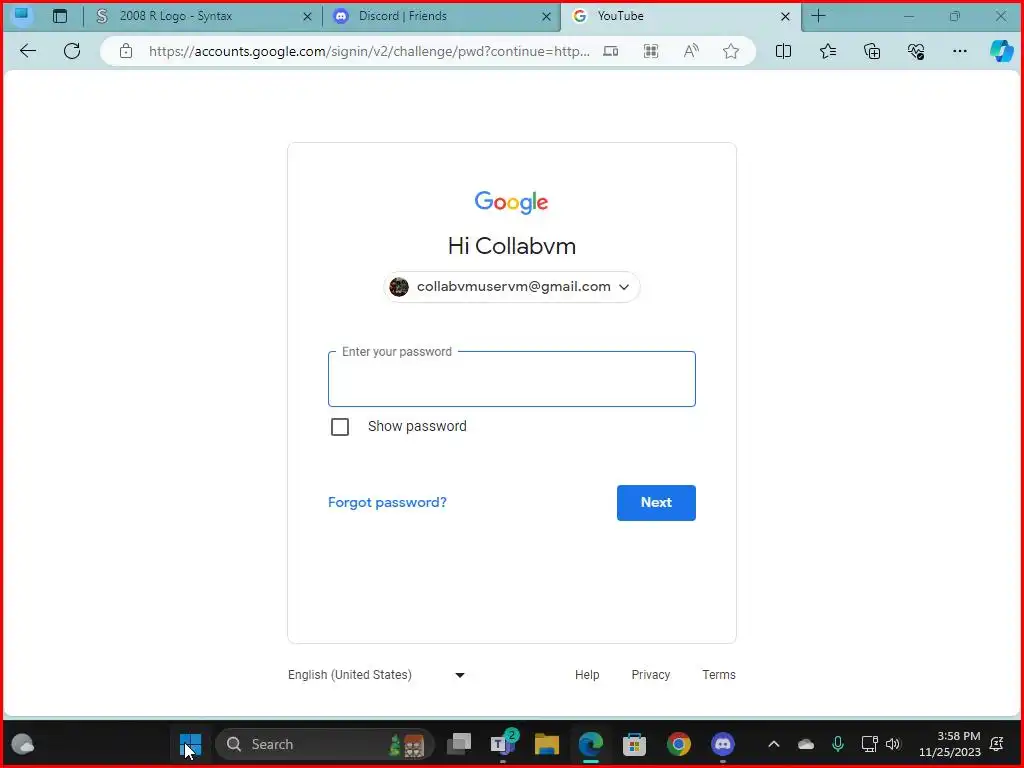The height and width of the screenshot is (768, 1024).
Task: Open the English (United States) language dropdown
Action: [x=377, y=675]
